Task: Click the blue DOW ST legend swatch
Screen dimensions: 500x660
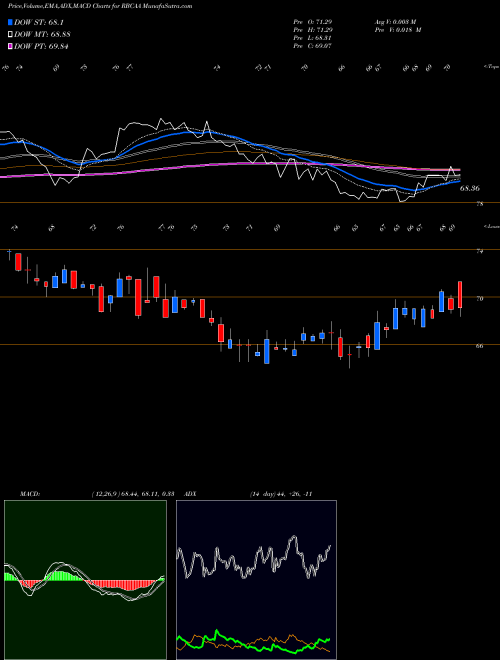Action: (x=11, y=22)
